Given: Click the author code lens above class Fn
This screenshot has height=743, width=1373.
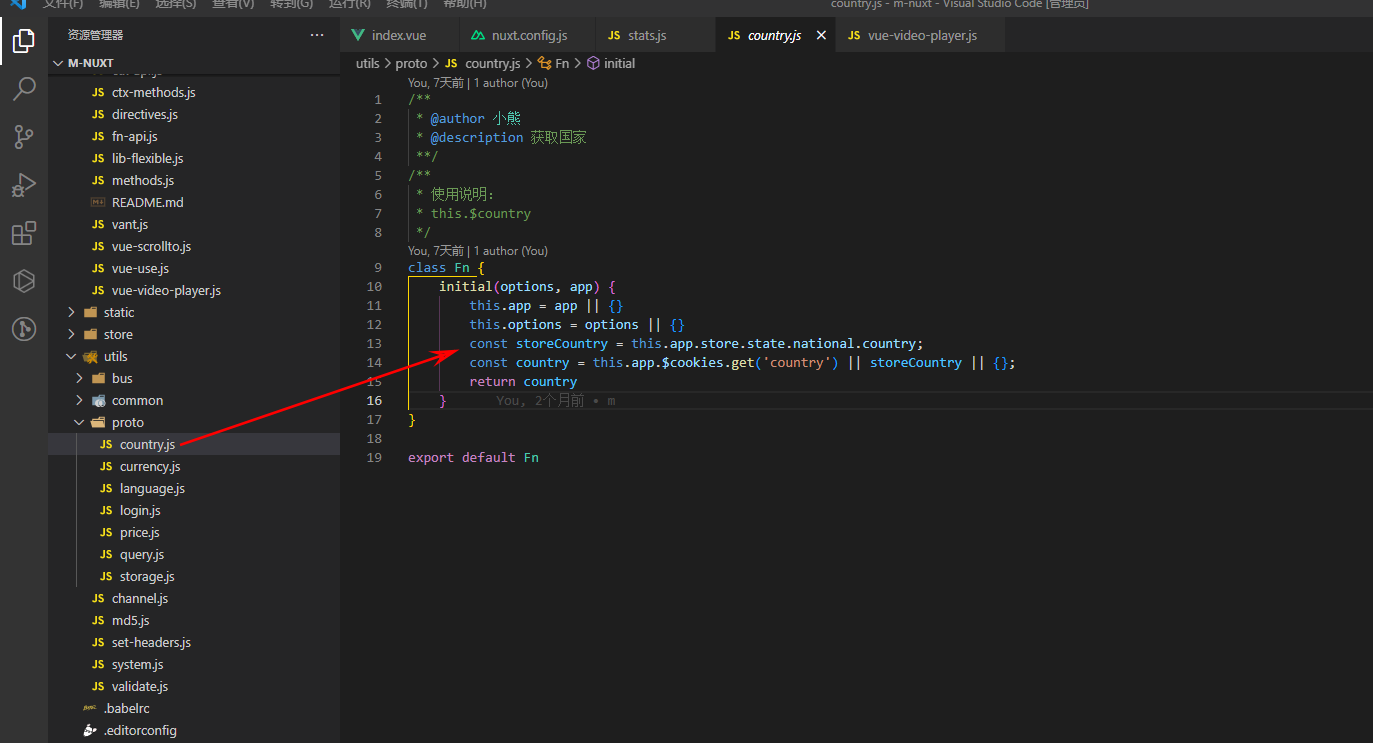Looking at the screenshot, I should pos(478,251).
